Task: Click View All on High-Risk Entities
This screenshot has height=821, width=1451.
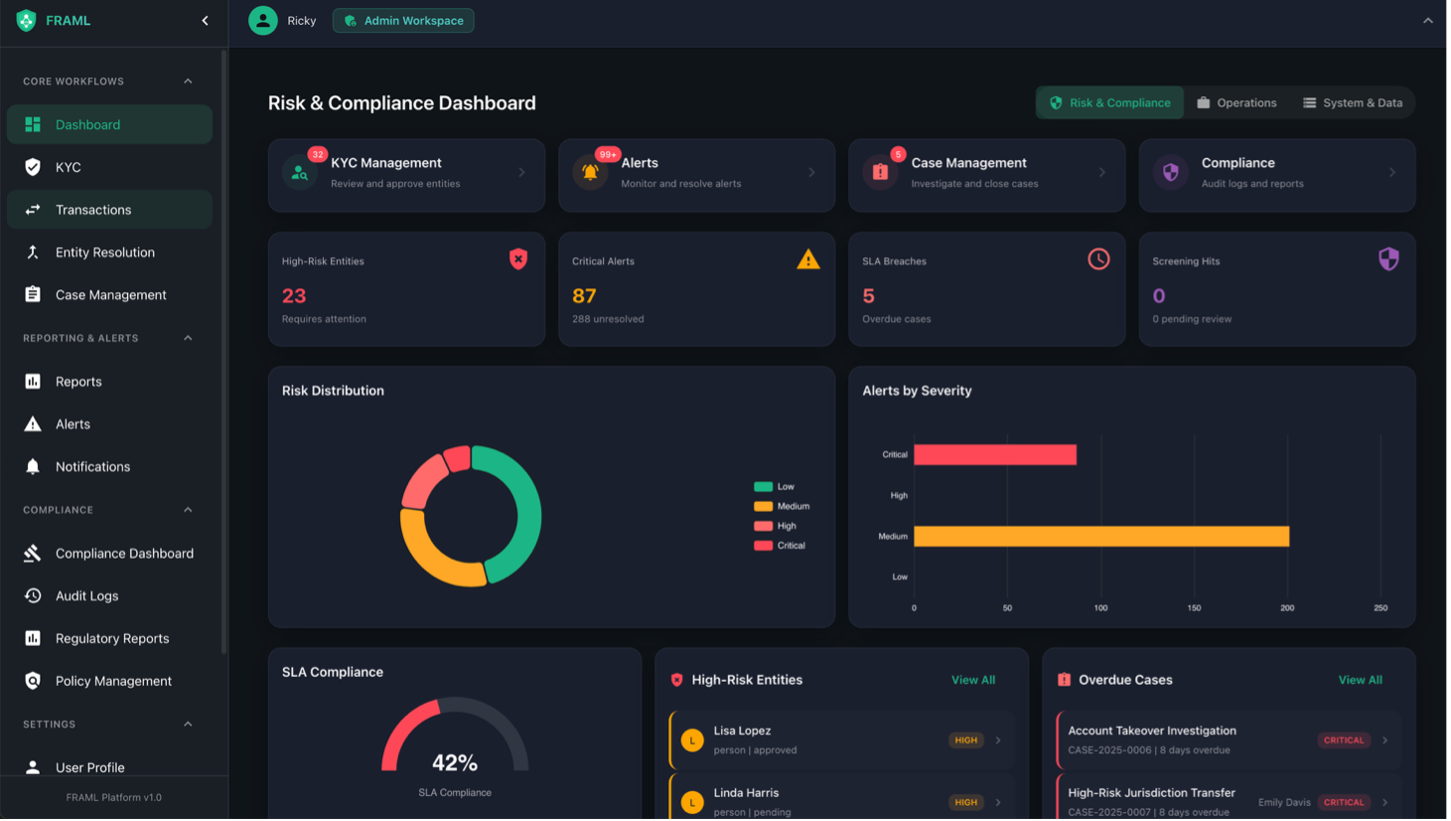Action: coord(972,680)
